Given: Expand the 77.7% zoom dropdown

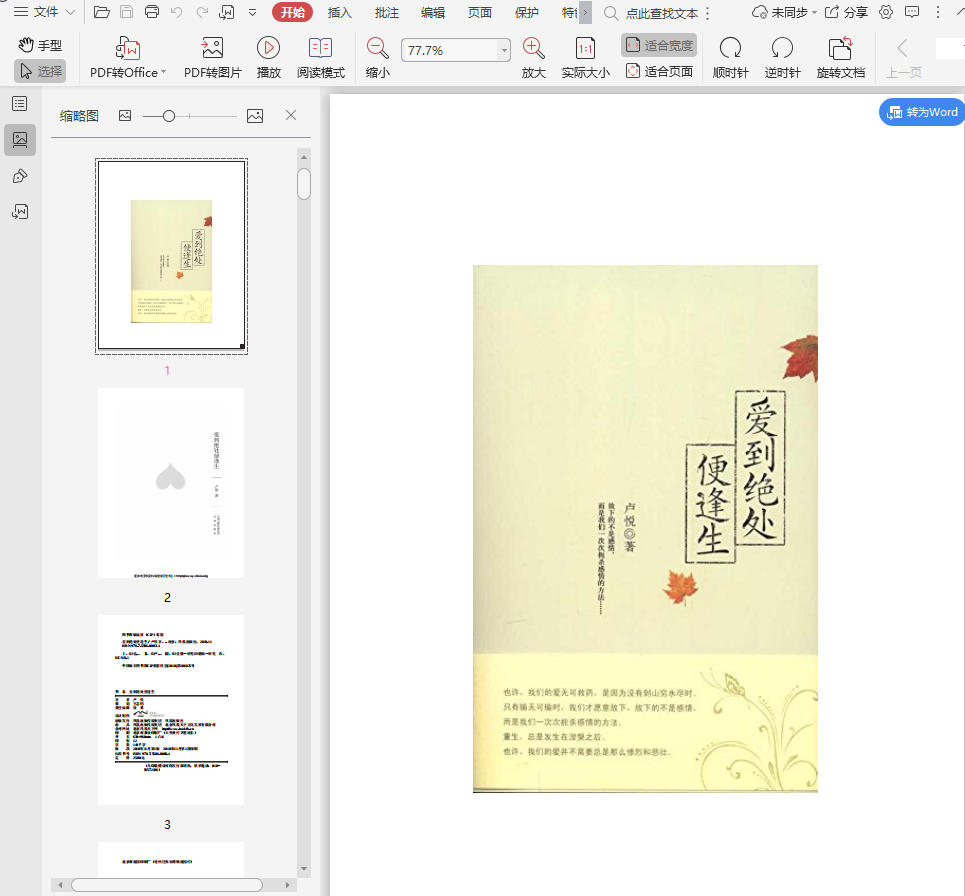Looking at the screenshot, I should point(504,50).
